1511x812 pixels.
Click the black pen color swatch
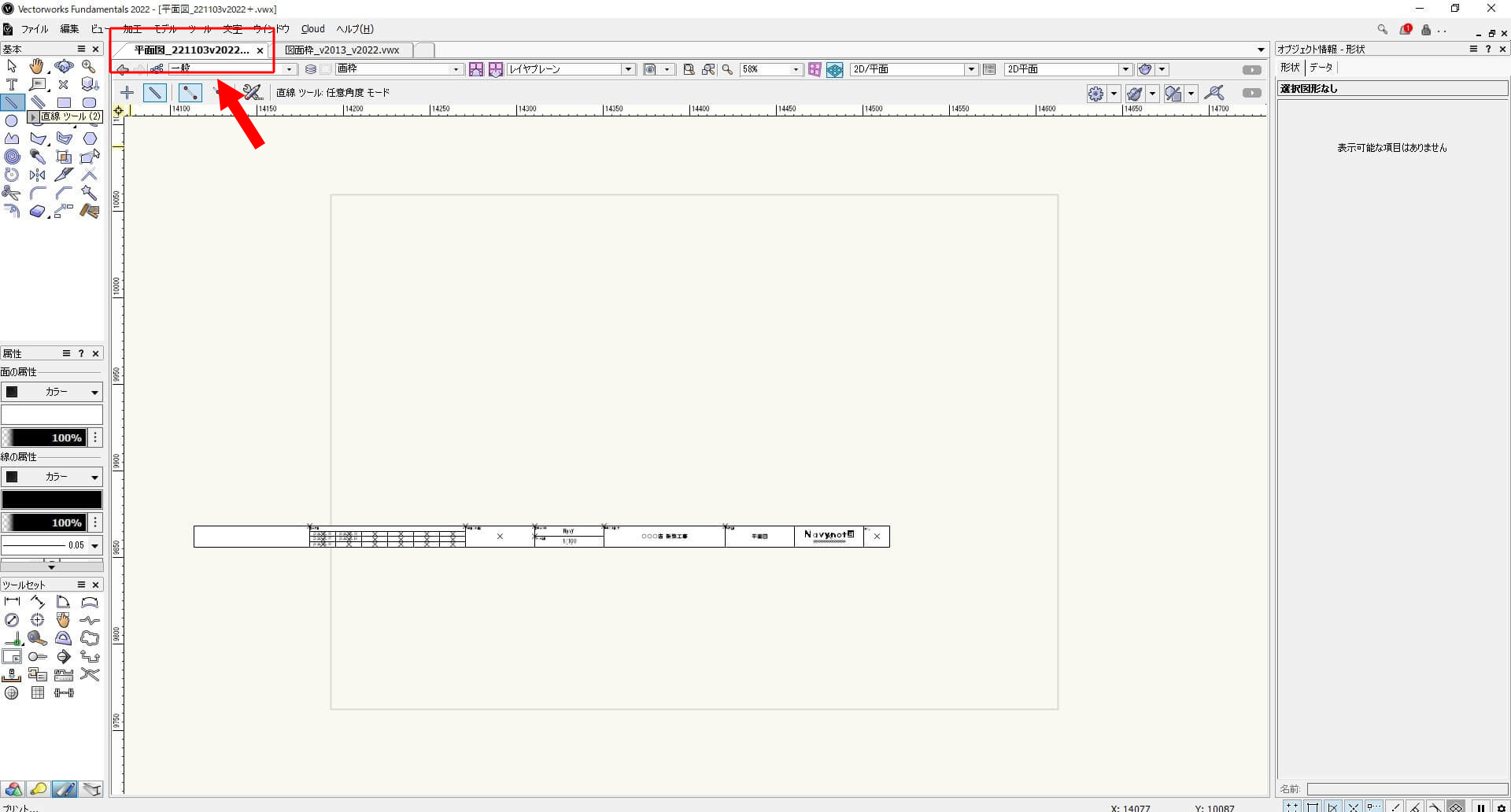coord(52,500)
